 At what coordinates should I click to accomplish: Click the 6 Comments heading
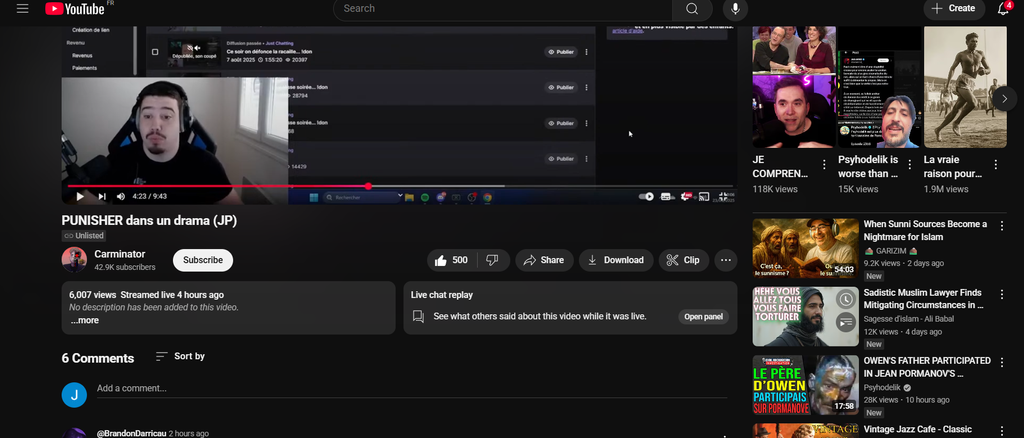pyautogui.click(x=98, y=358)
